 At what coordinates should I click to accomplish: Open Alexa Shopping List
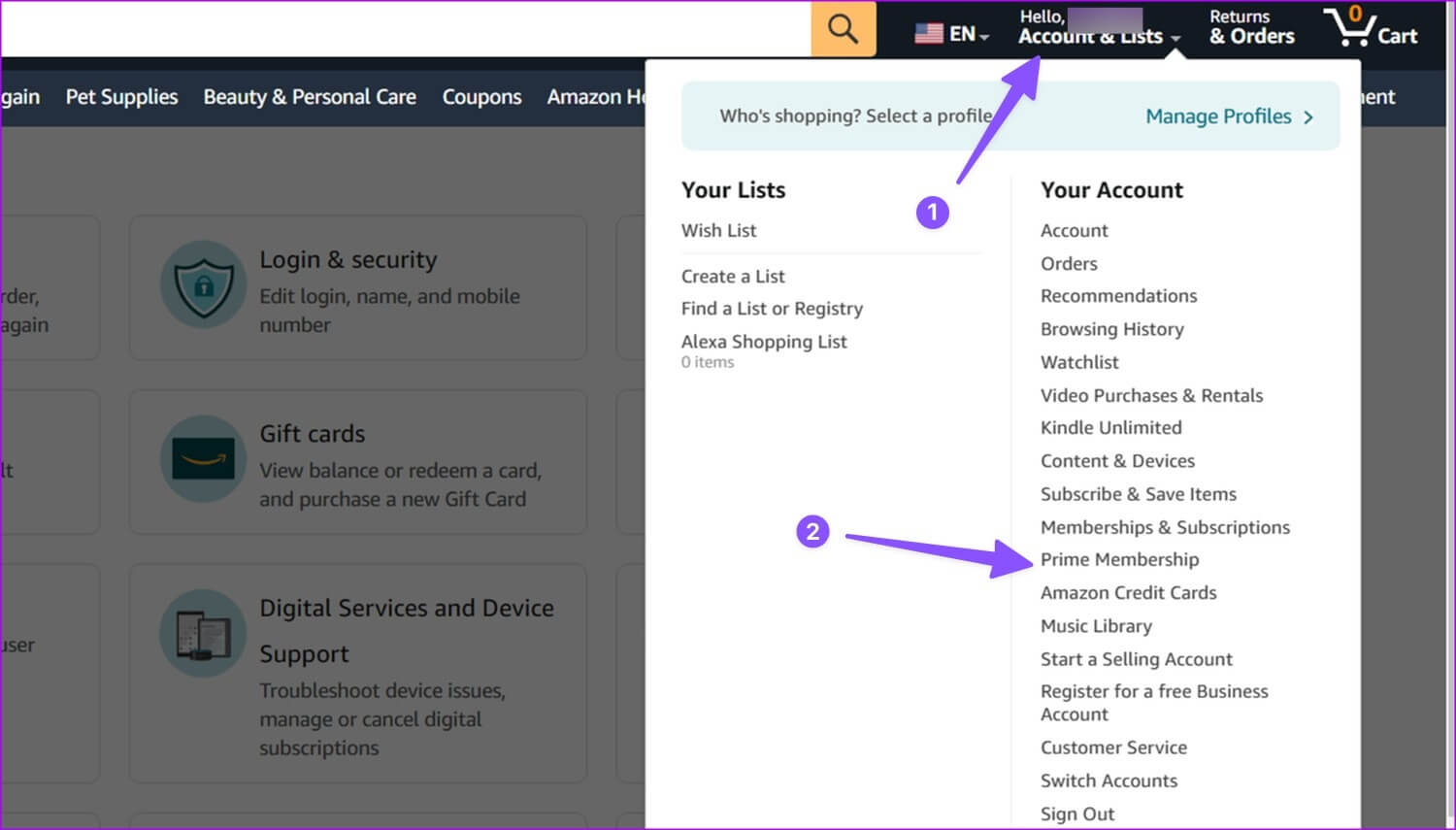[764, 342]
